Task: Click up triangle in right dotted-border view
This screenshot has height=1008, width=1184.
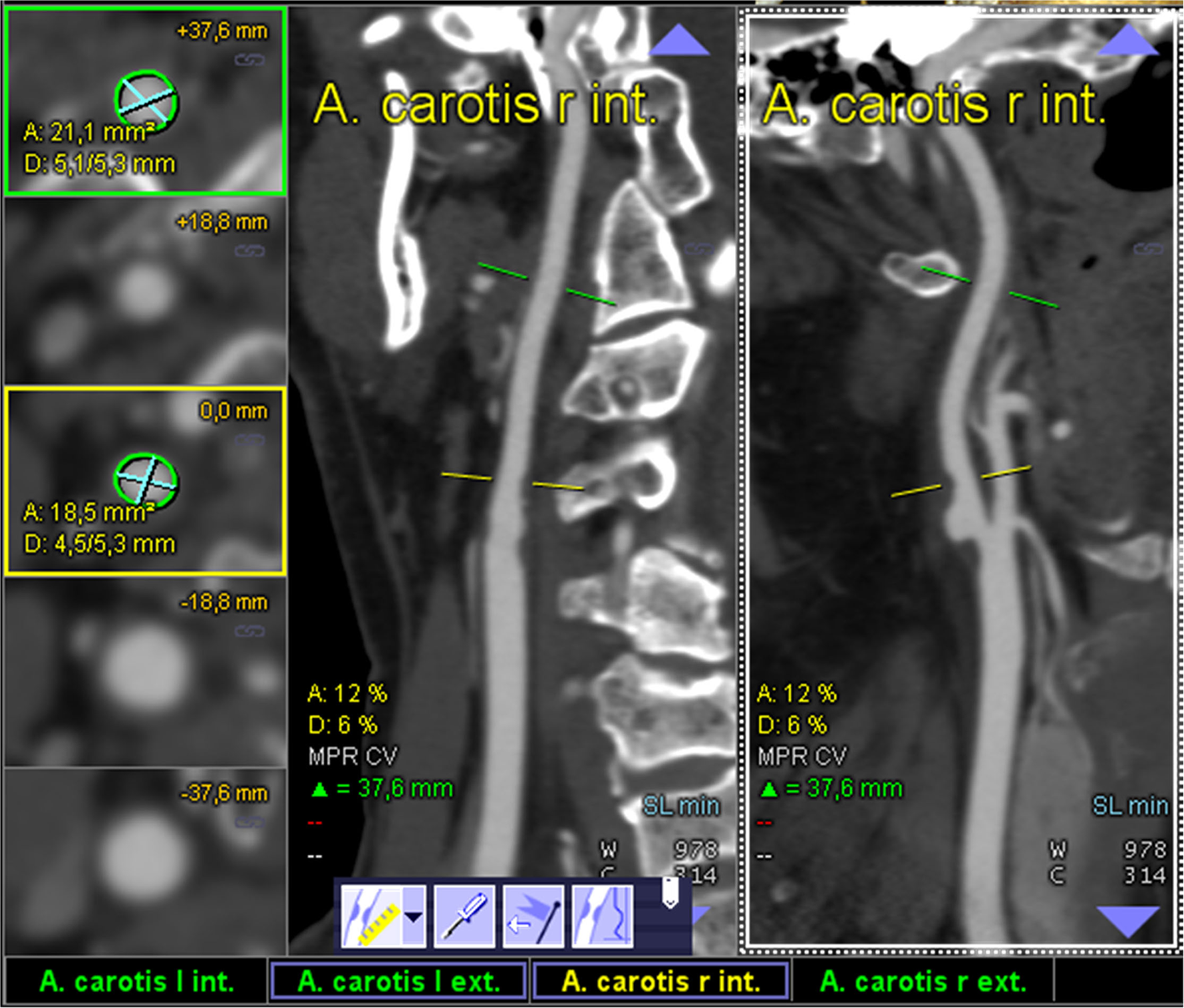Action: 1128,40
